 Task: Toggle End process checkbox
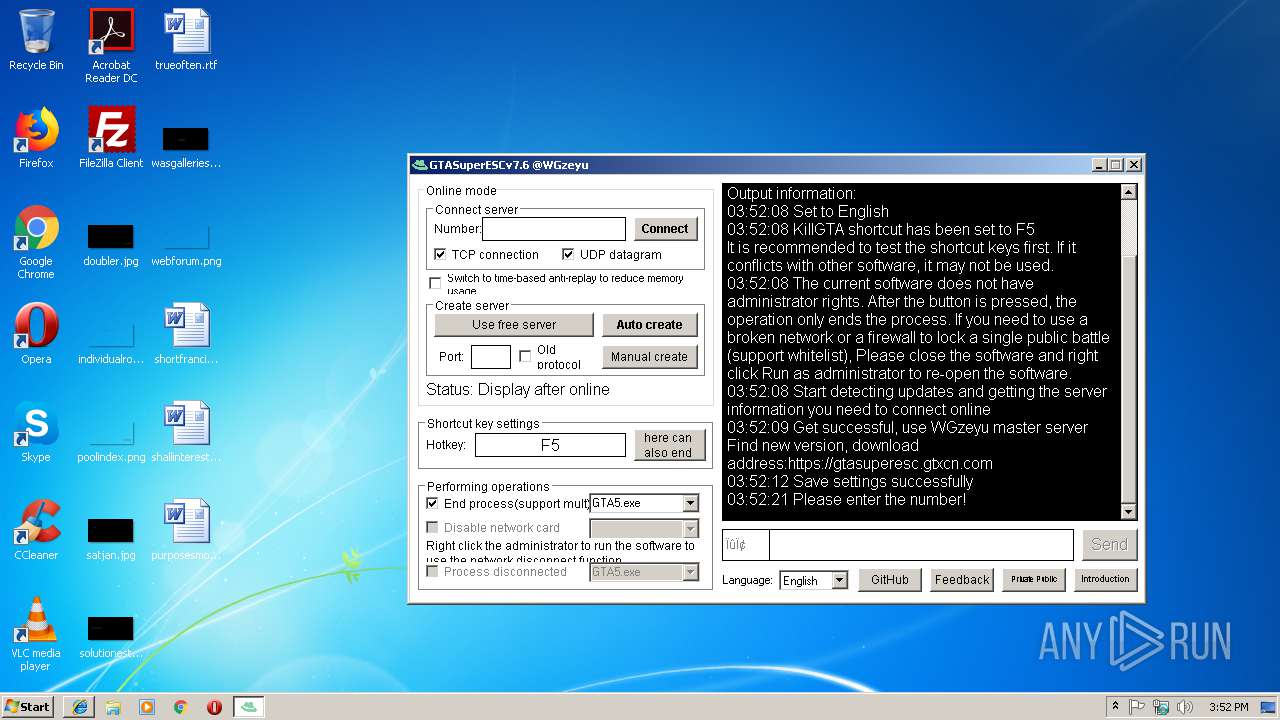pos(432,503)
